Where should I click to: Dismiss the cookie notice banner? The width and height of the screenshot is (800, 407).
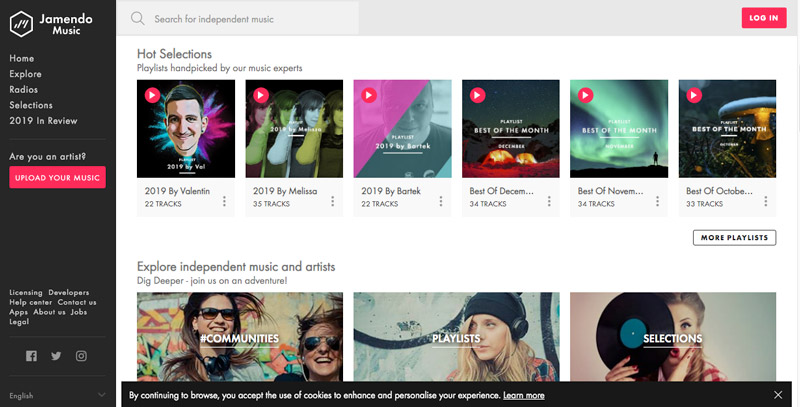[x=778, y=395]
